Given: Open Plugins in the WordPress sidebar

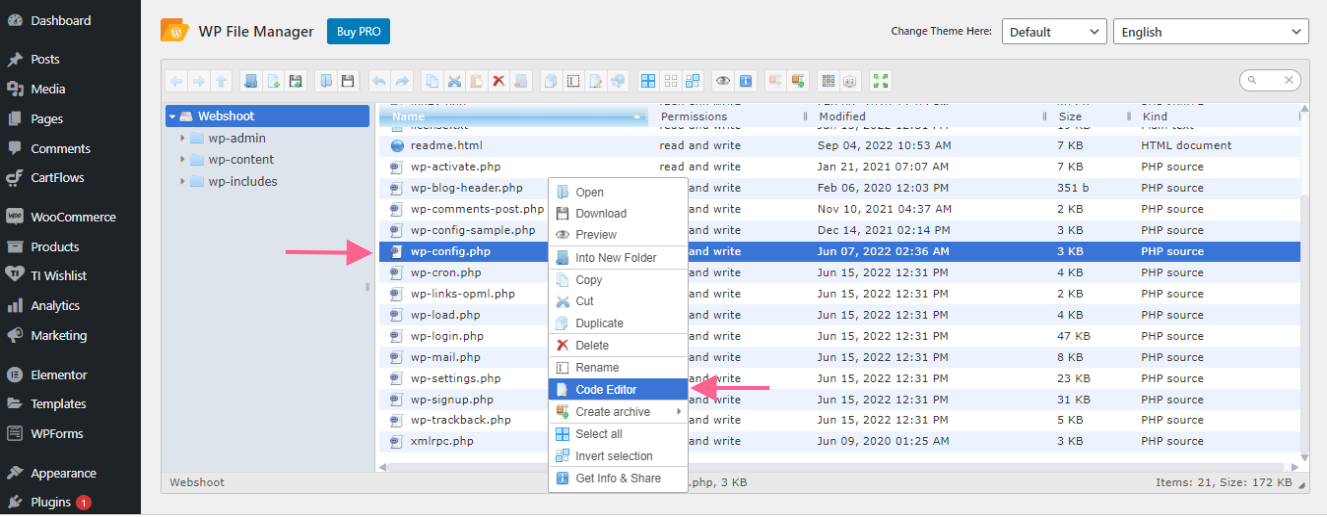Looking at the screenshot, I should coord(70,502).
